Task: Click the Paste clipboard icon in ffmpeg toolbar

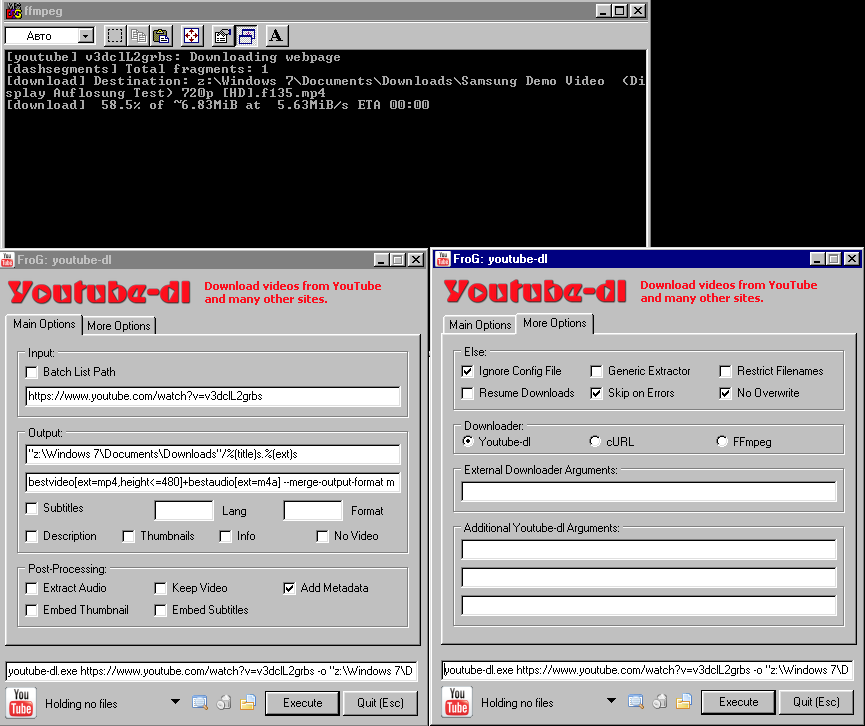Action: [x=161, y=36]
